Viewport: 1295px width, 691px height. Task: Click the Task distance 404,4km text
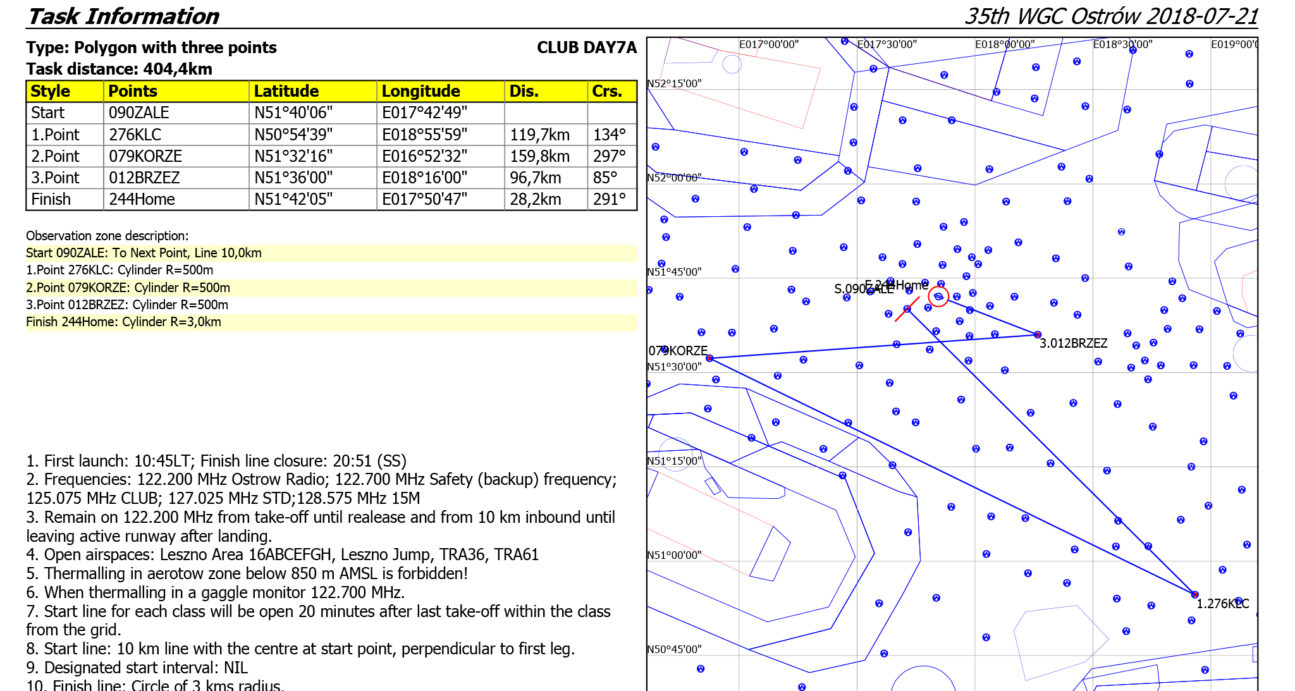[119, 69]
